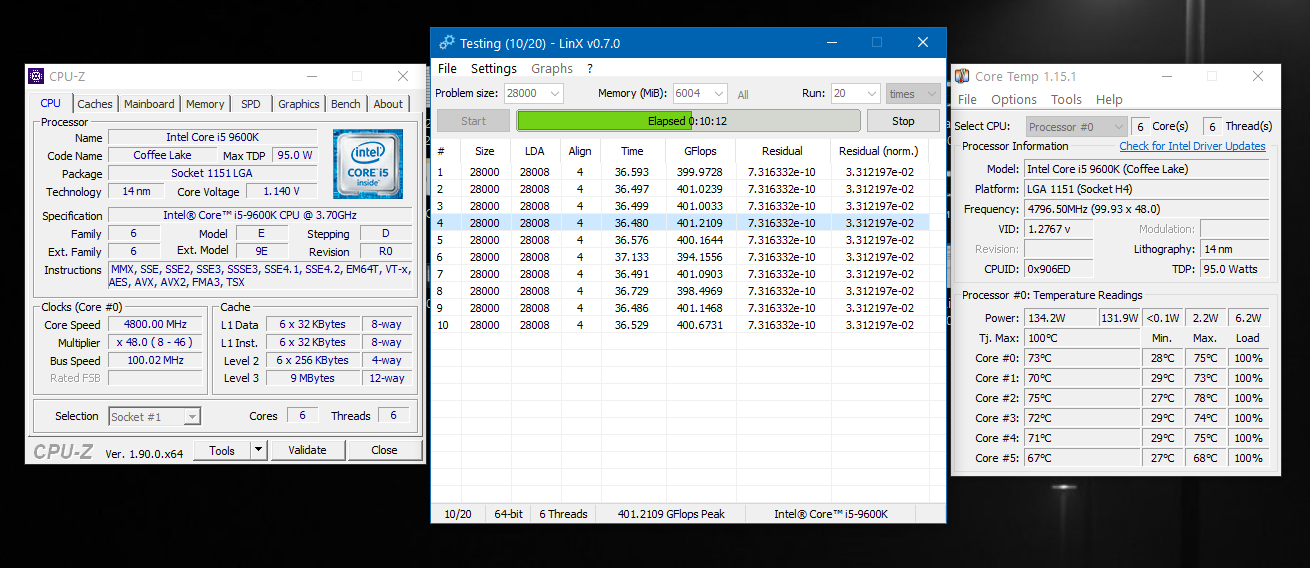Click the CPU-Z title bar icon
The image size is (1310, 568).
coord(36,76)
